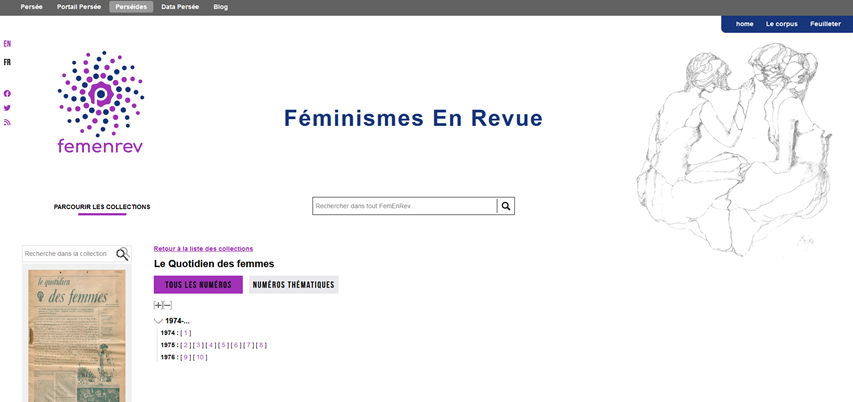
Task: Select the Numéros thématiques tab
Action: 293,285
